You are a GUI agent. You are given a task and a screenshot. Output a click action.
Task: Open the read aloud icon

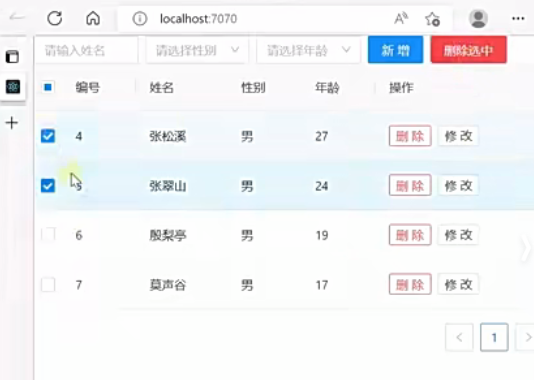point(401,18)
